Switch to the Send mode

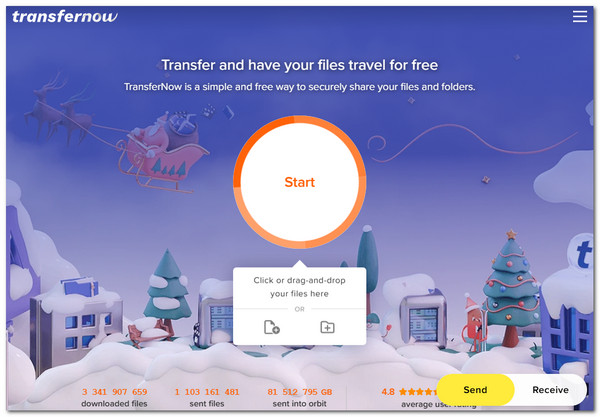pyautogui.click(x=475, y=389)
